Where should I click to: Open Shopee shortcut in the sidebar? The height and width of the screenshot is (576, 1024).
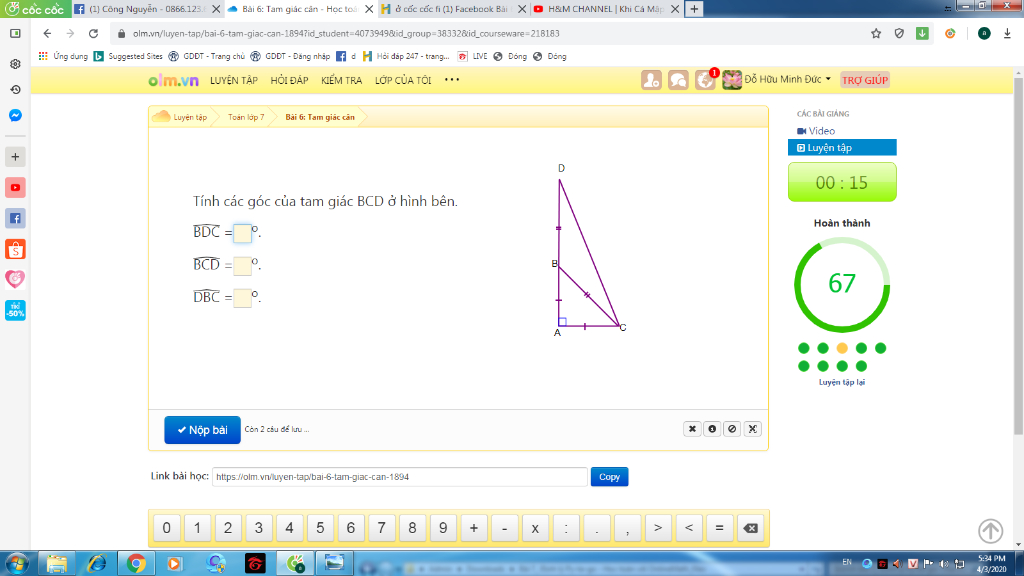15,249
